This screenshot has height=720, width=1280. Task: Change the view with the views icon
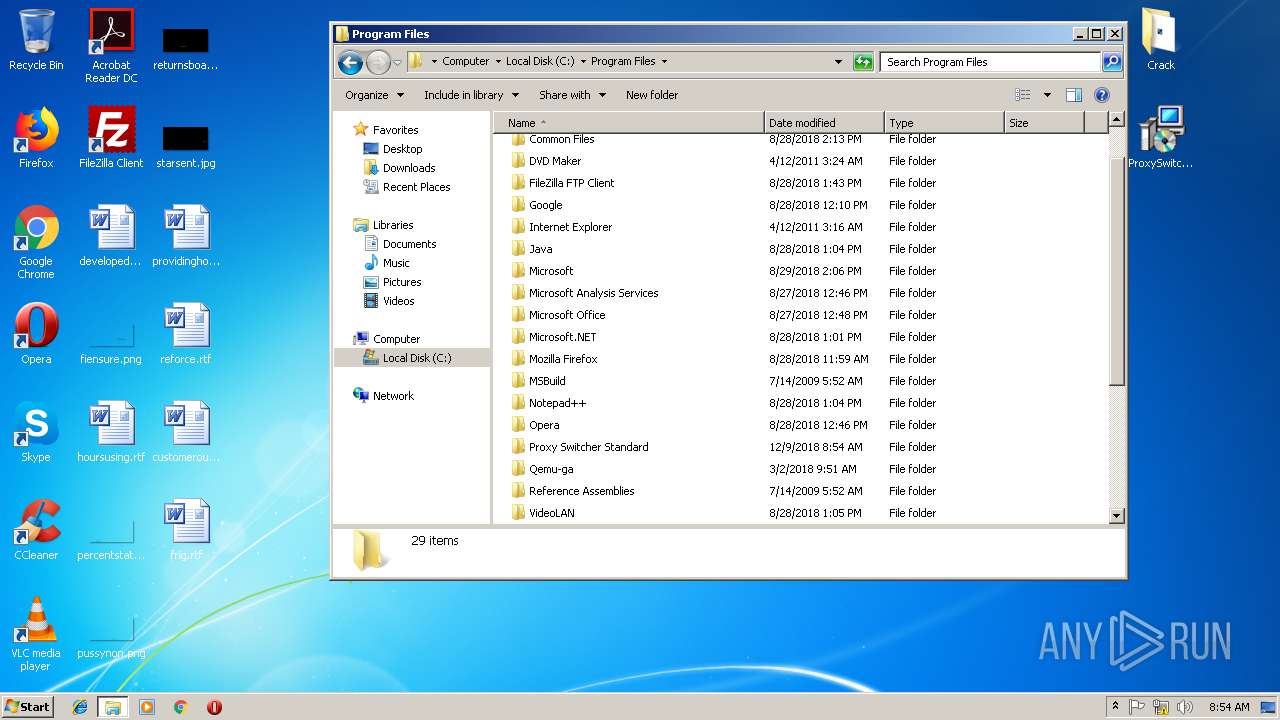pos(1023,95)
